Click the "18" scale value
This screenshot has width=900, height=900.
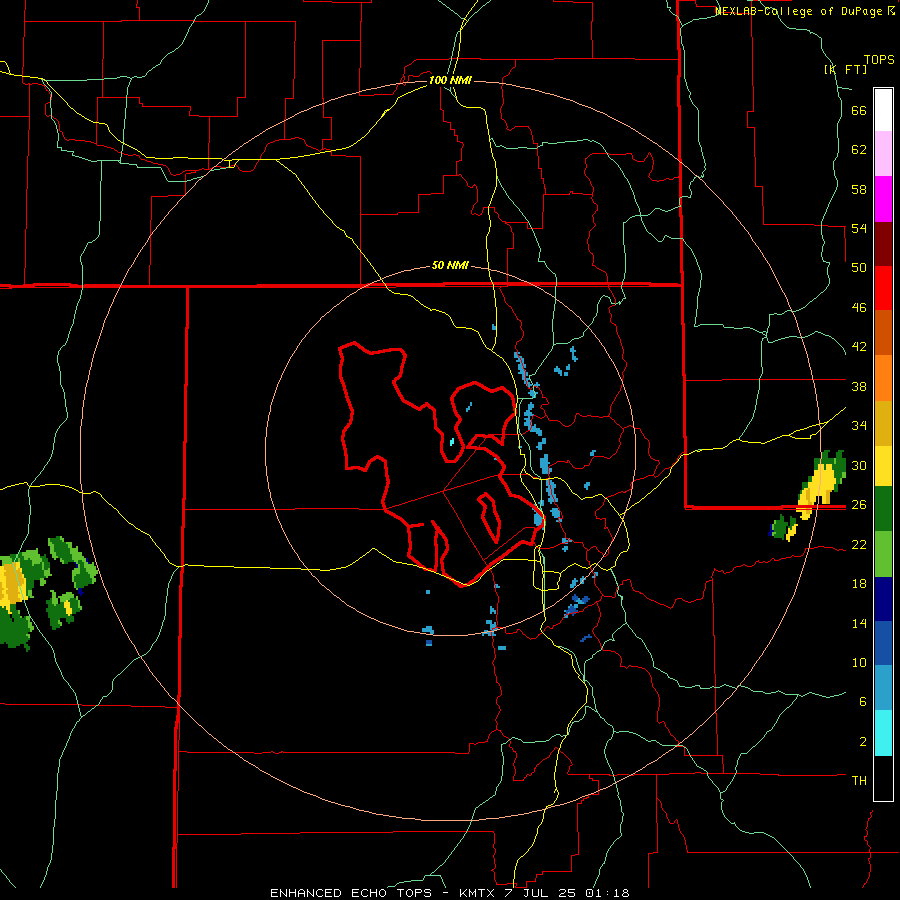click(859, 584)
